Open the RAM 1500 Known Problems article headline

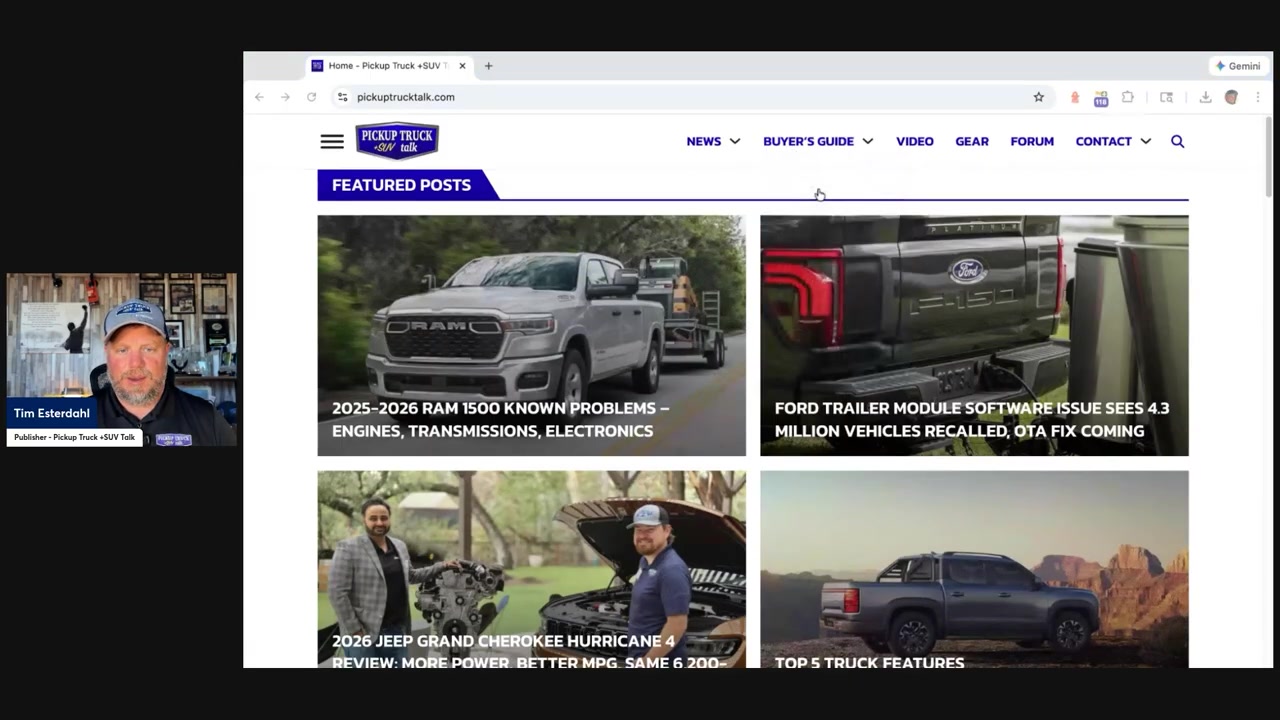pos(500,419)
